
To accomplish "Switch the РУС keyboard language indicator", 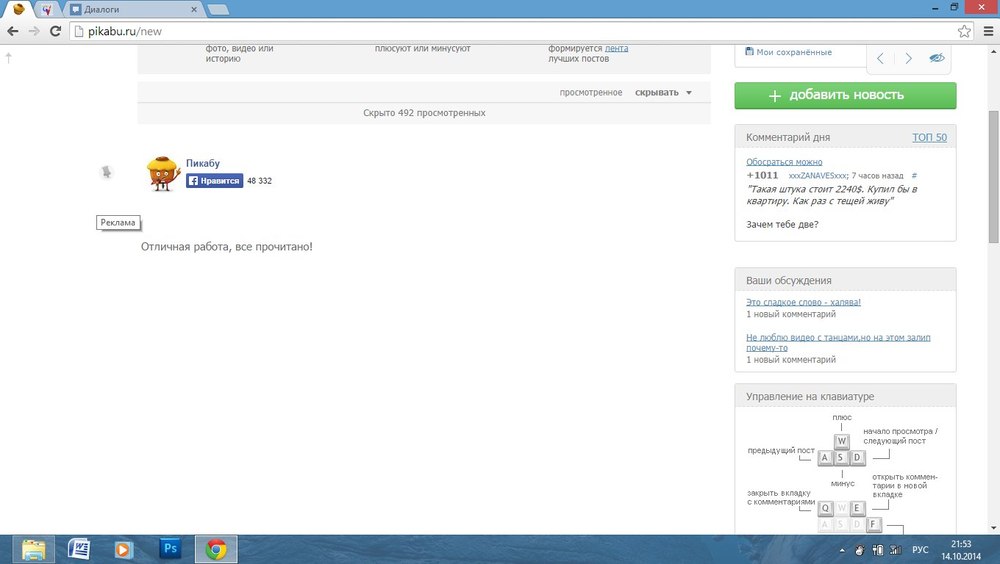I will click(x=920, y=550).
